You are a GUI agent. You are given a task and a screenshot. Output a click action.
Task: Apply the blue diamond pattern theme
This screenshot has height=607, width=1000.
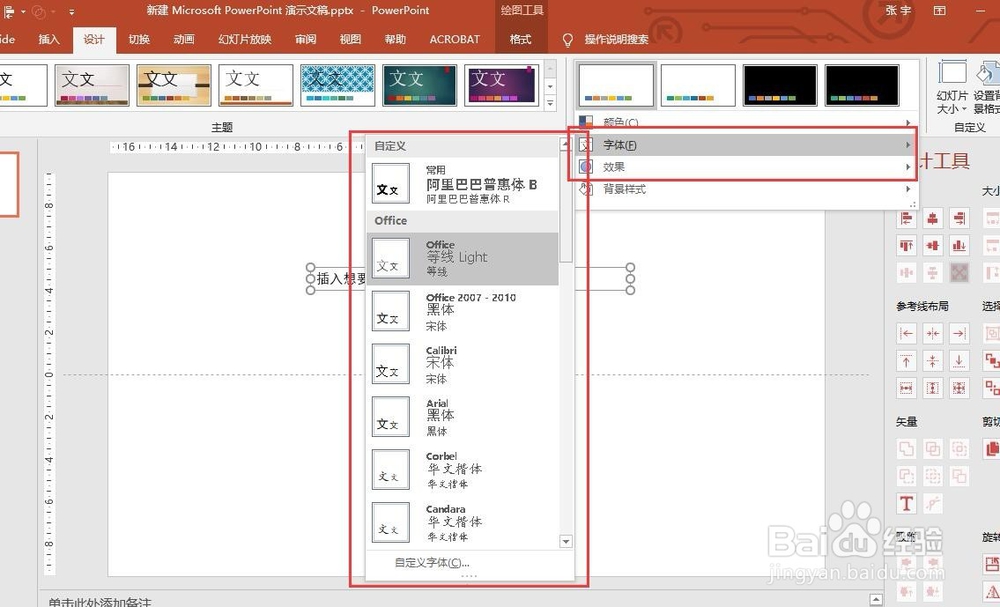pos(337,85)
